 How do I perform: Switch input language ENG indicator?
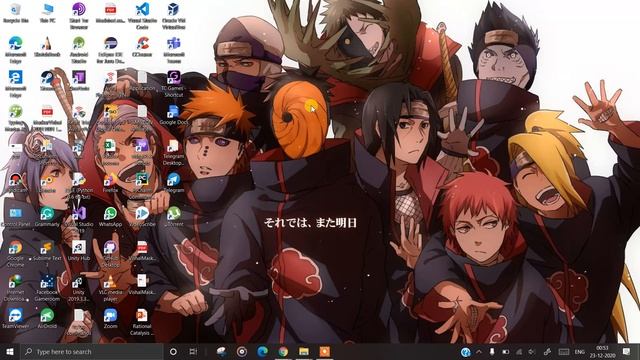pyautogui.click(x=580, y=351)
